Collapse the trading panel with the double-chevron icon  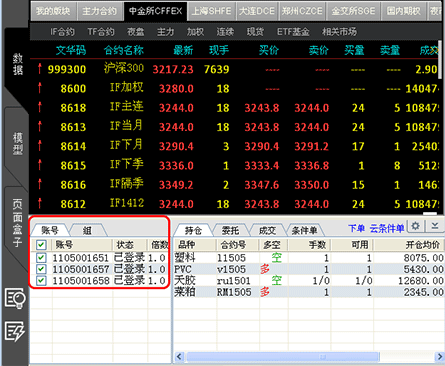coord(435,226)
